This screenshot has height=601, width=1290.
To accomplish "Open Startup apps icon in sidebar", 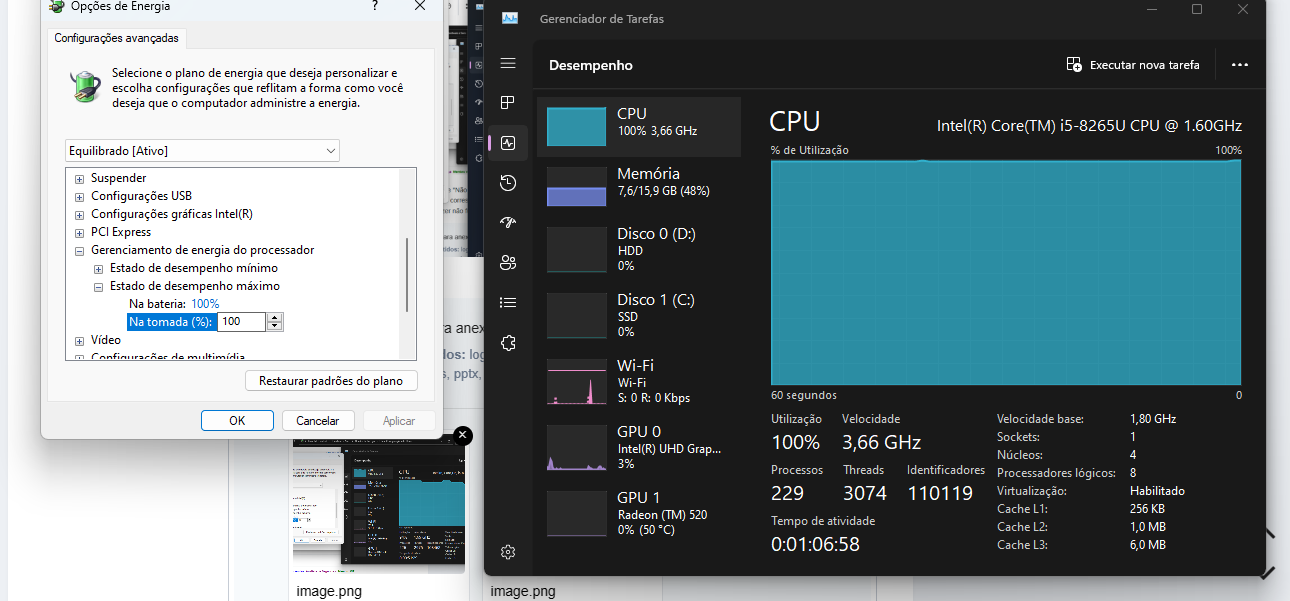I will (x=508, y=223).
